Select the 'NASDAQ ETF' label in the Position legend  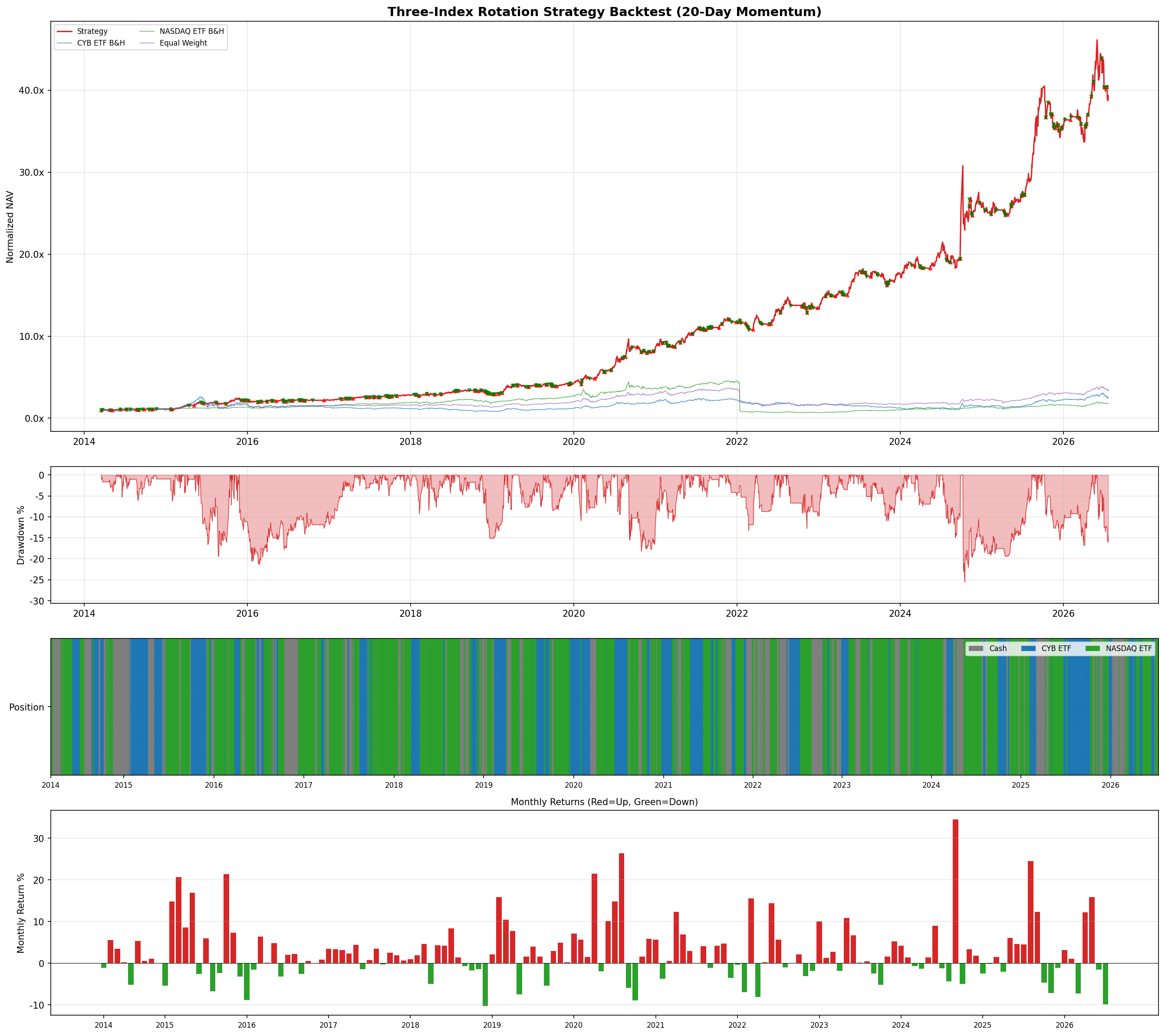click(1129, 648)
